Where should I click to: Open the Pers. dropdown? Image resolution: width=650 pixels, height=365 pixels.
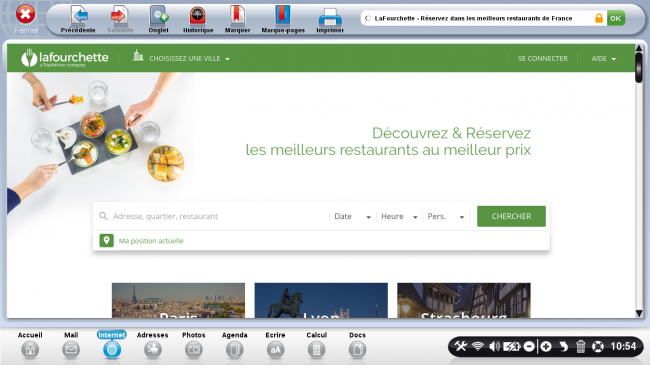point(446,216)
